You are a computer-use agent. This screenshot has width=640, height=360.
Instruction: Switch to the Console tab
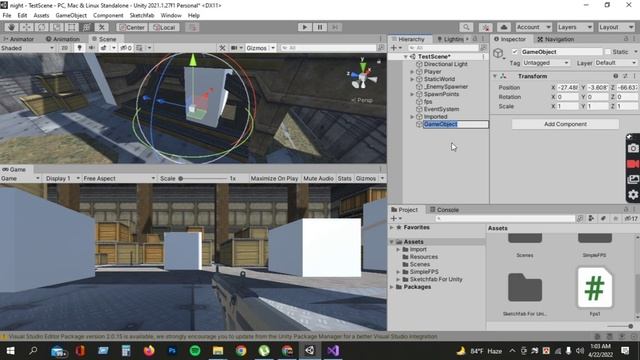pos(444,210)
